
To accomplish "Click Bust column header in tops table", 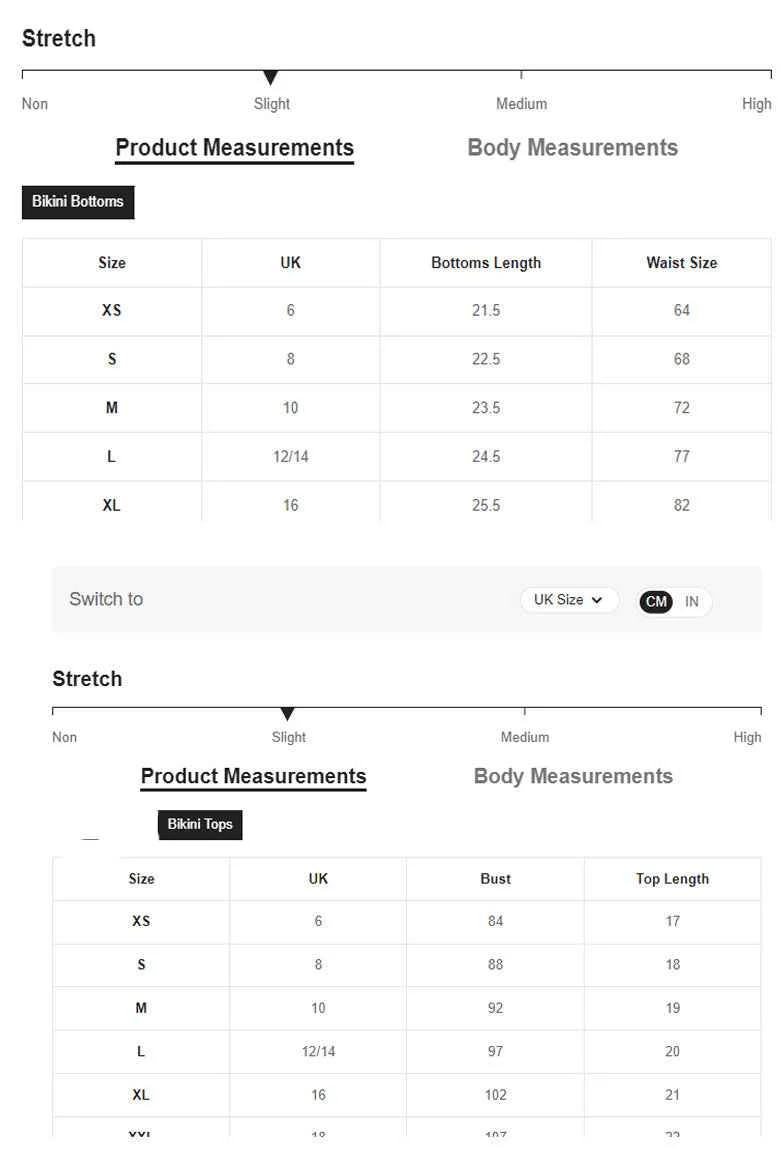I will pyautogui.click(x=496, y=879).
